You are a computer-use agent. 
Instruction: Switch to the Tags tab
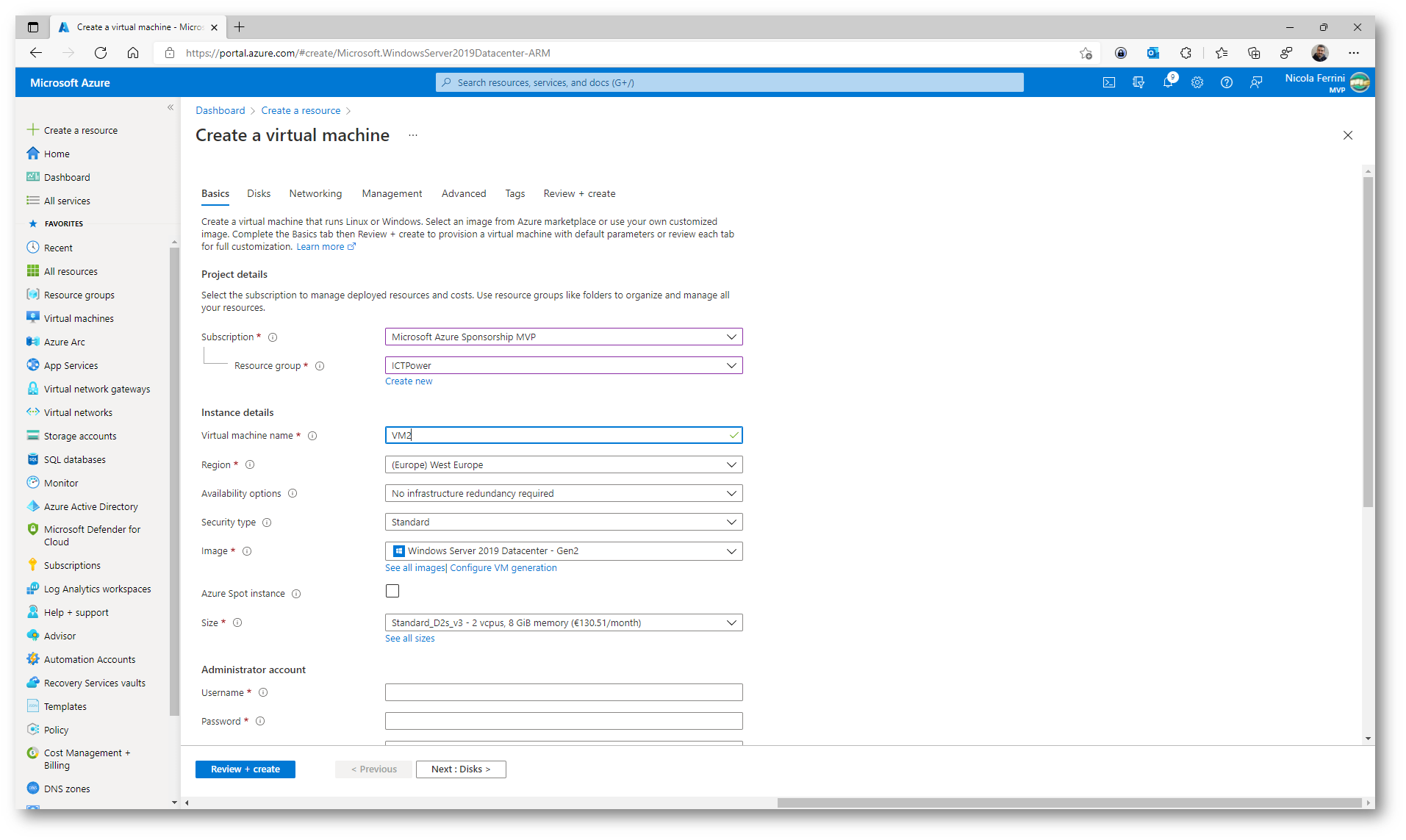(x=514, y=193)
